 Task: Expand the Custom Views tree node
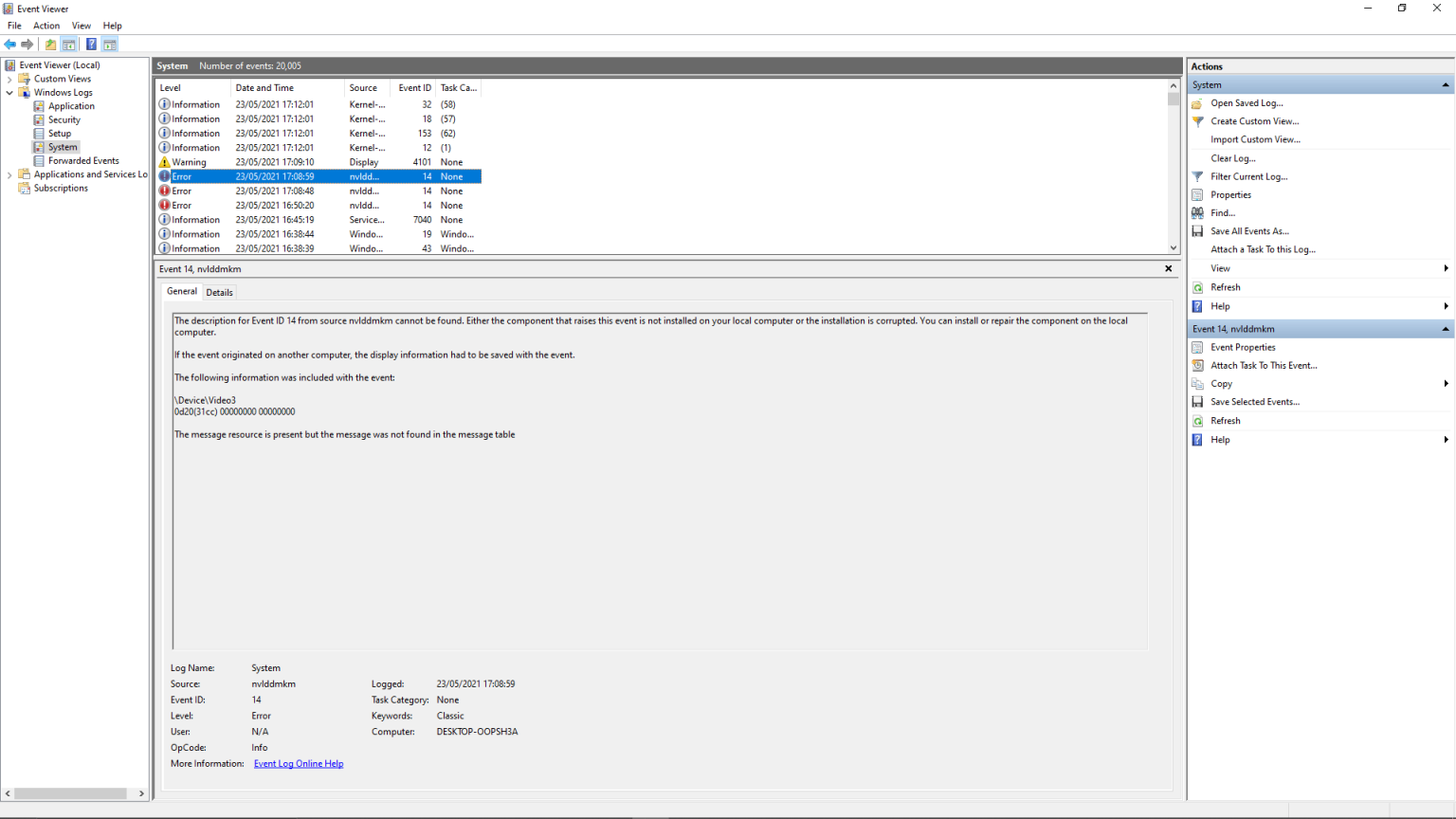8,79
